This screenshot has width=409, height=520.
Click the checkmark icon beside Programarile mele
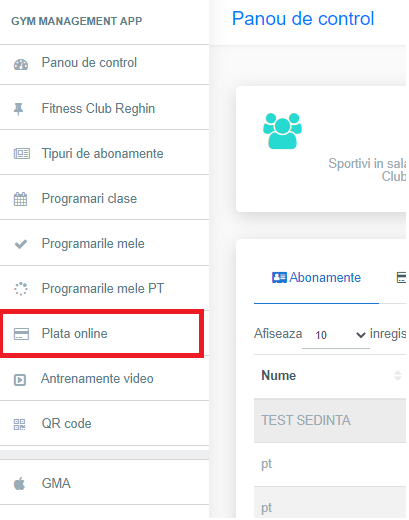[21, 244]
